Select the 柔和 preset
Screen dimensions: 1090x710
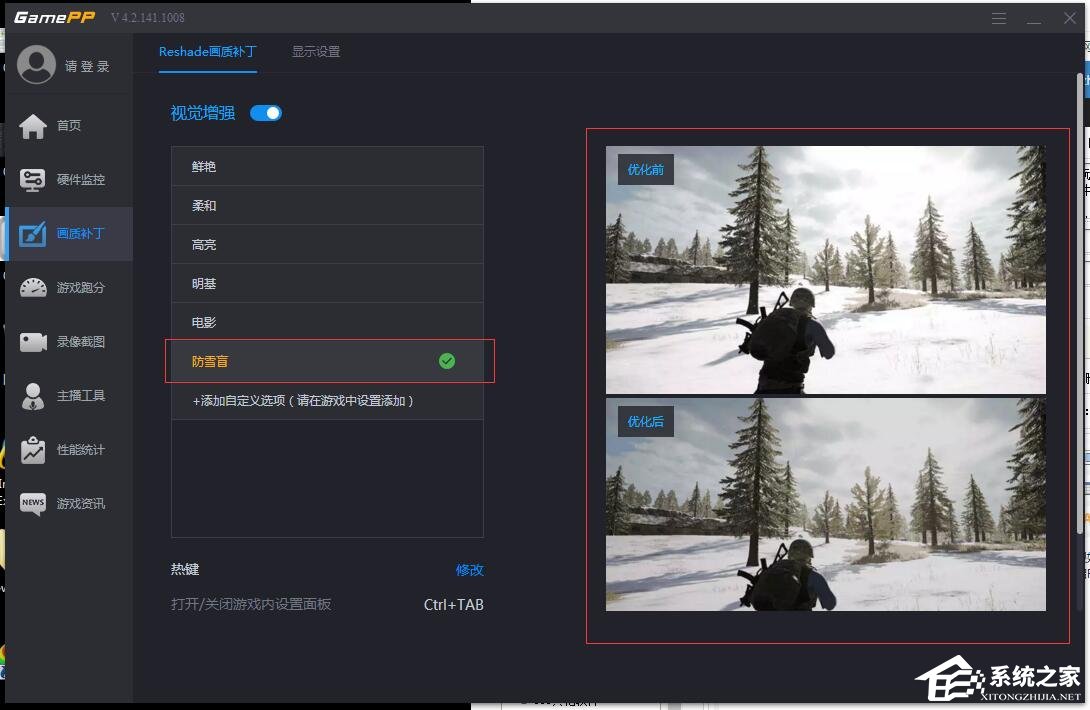327,205
